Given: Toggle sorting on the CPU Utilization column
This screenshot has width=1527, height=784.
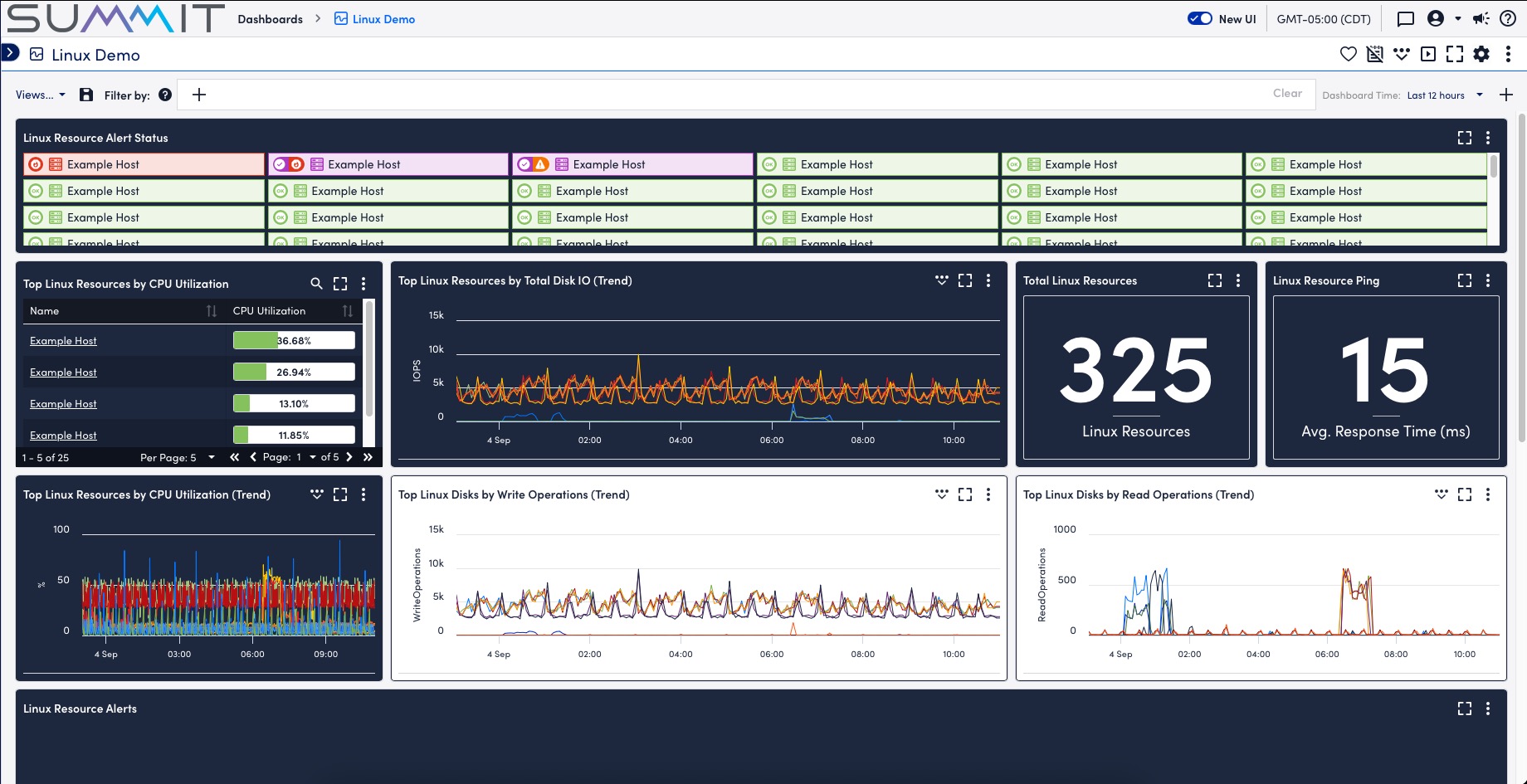Looking at the screenshot, I should click(347, 310).
